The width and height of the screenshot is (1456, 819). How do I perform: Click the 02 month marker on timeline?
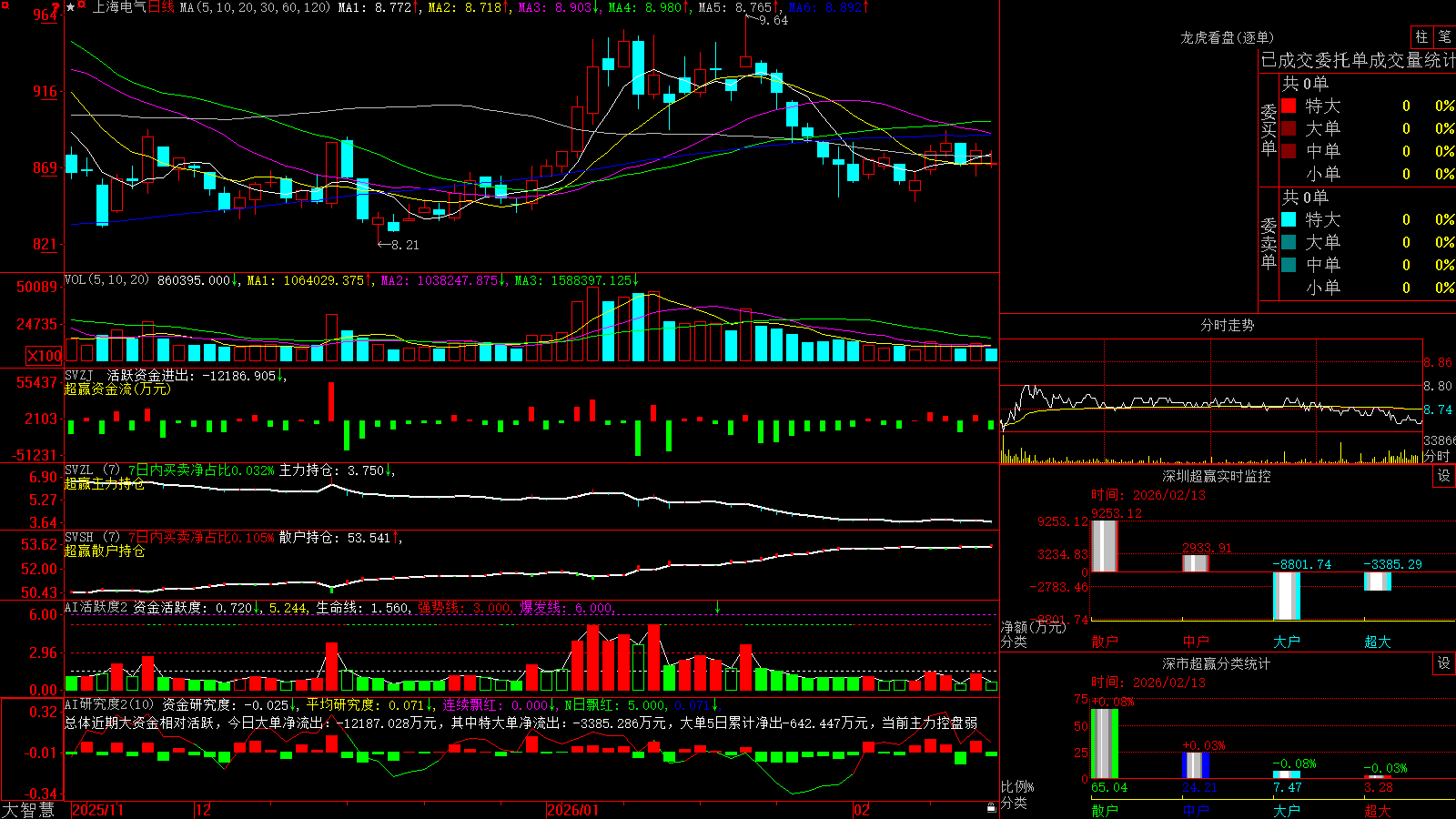point(862,810)
